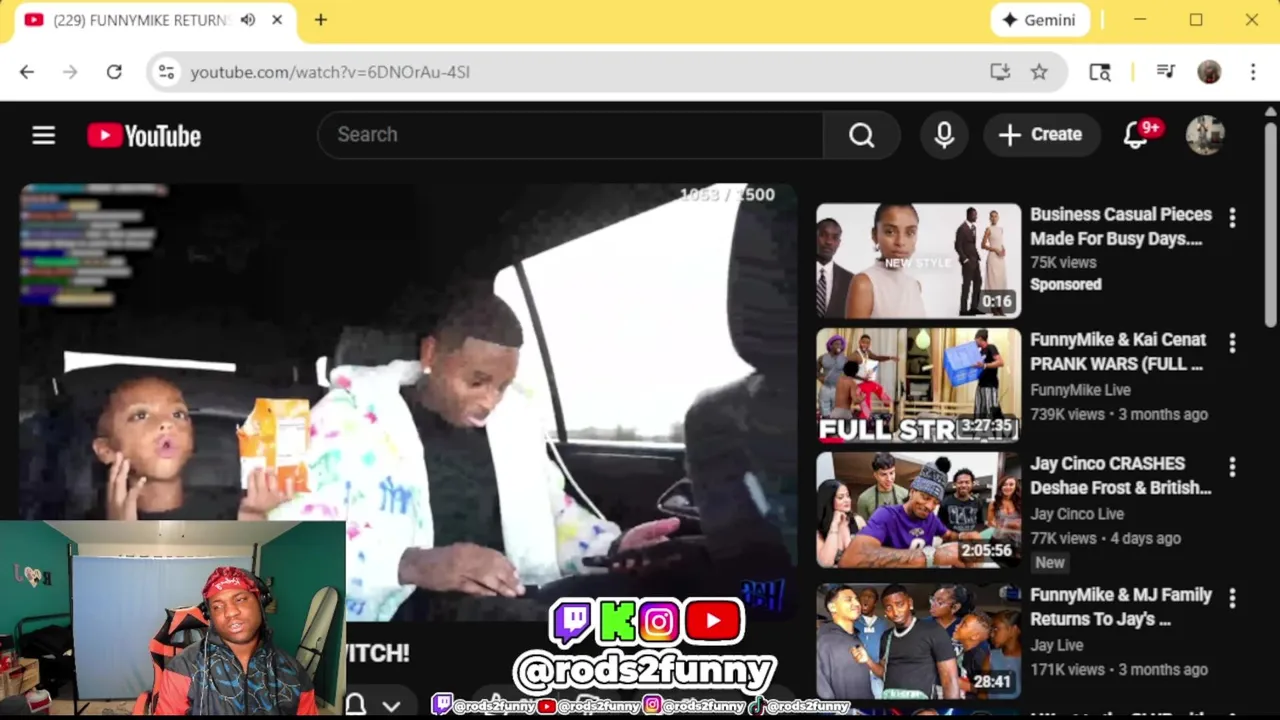The height and width of the screenshot is (720, 1280).
Task: Click 77K views 4 days ago text
Action: tap(1105, 538)
